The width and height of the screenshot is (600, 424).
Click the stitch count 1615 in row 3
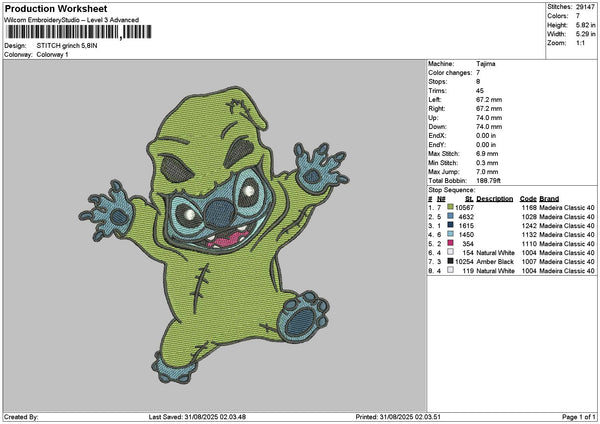point(466,226)
